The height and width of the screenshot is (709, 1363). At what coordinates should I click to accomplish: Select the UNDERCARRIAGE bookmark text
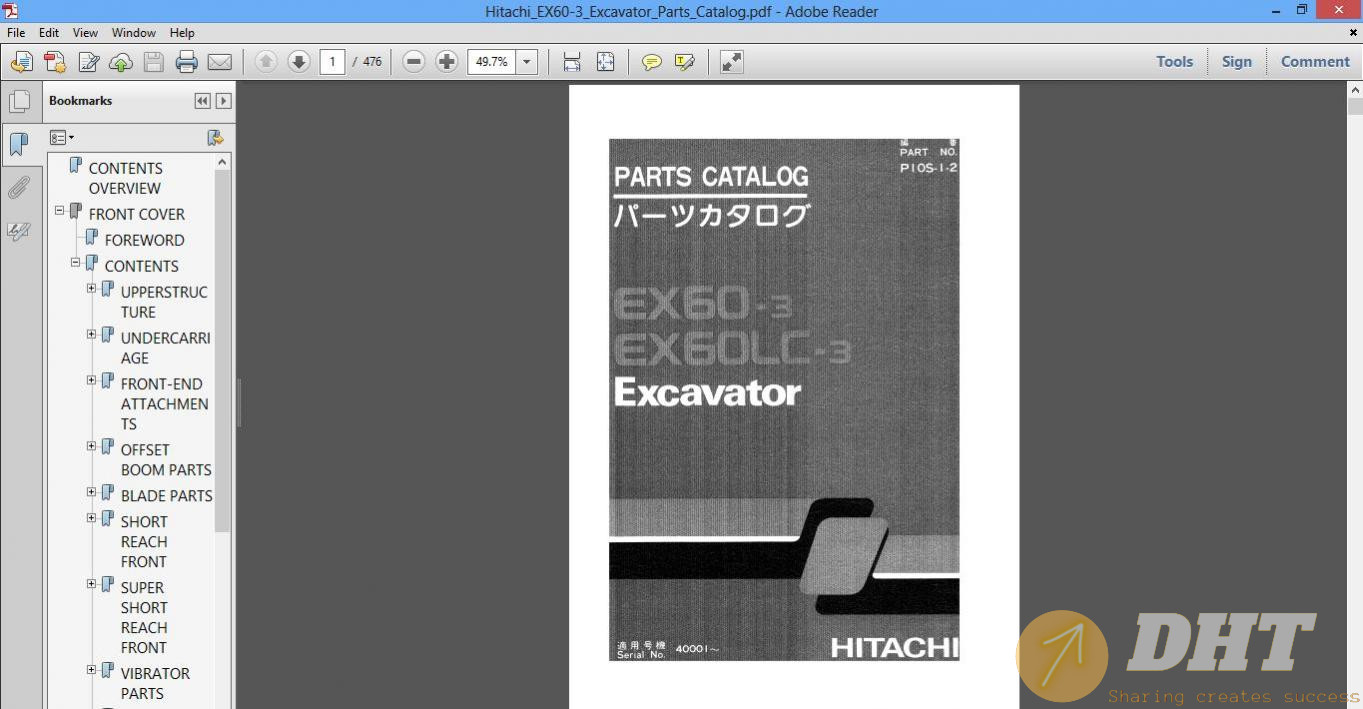[x=165, y=348]
